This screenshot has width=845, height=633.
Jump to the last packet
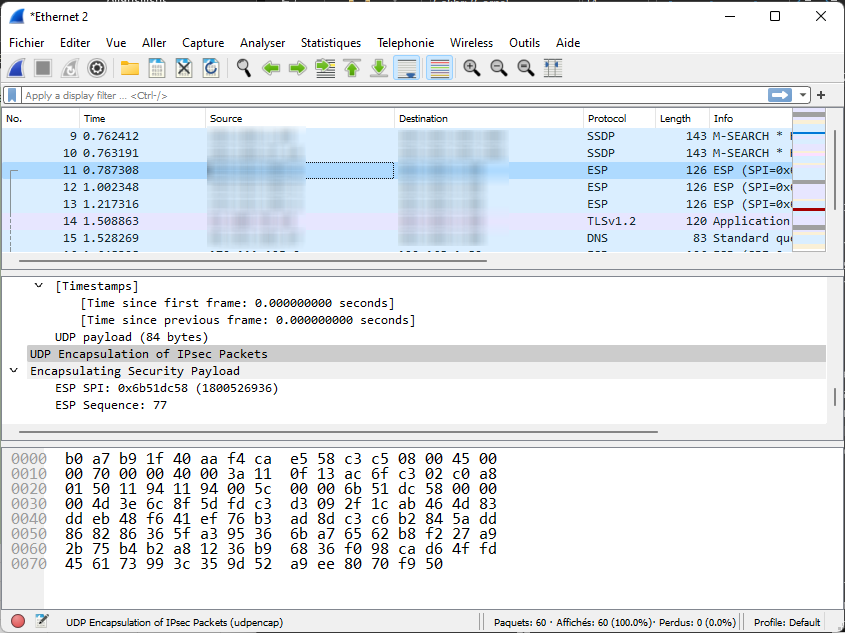pos(379,68)
